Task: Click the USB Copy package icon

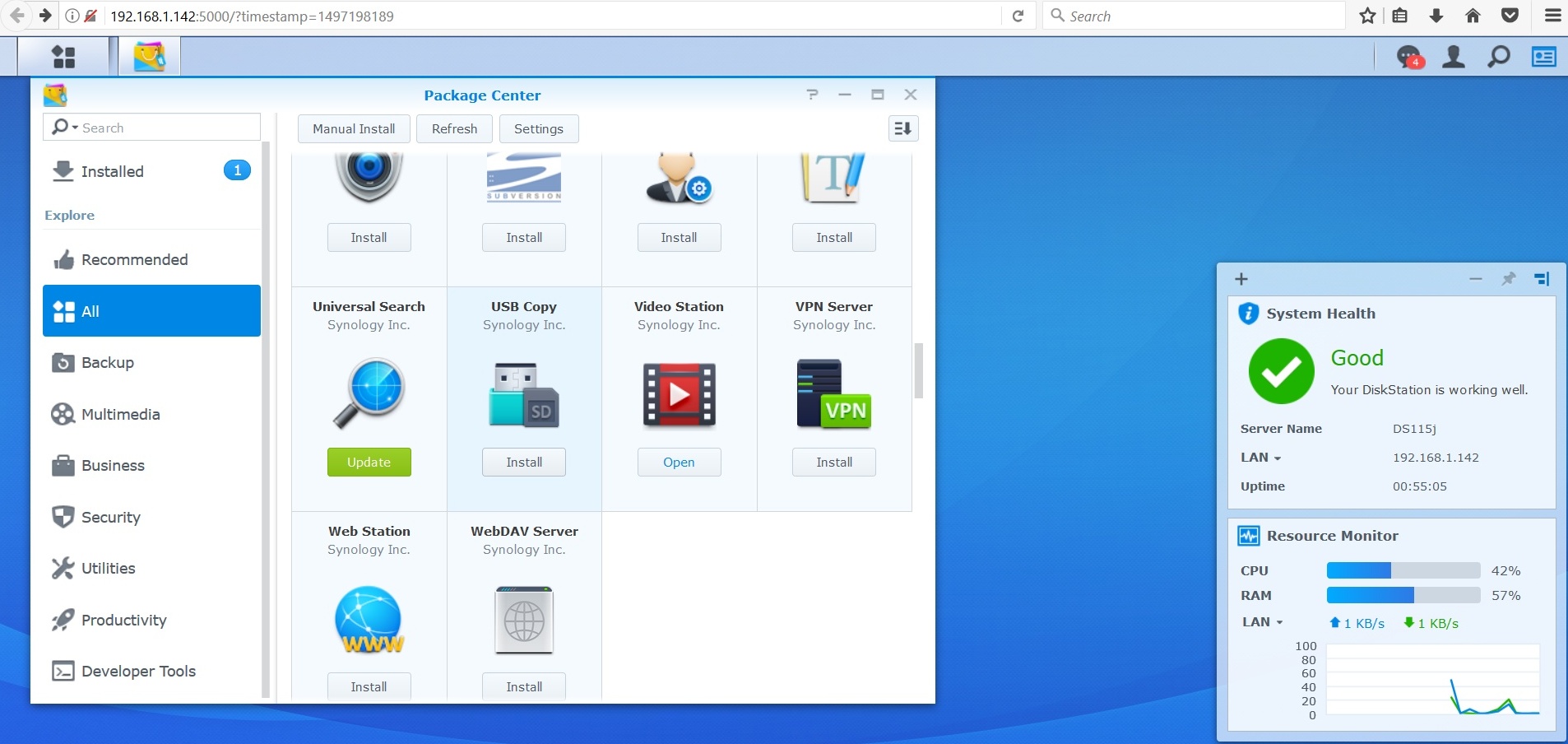Action: click(x=524, y=394)
